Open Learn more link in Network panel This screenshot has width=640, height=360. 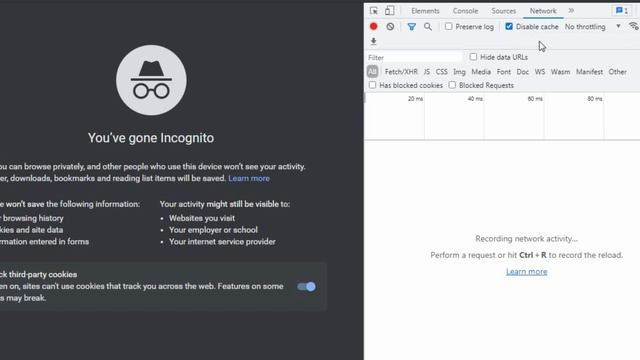coord(527,272)
